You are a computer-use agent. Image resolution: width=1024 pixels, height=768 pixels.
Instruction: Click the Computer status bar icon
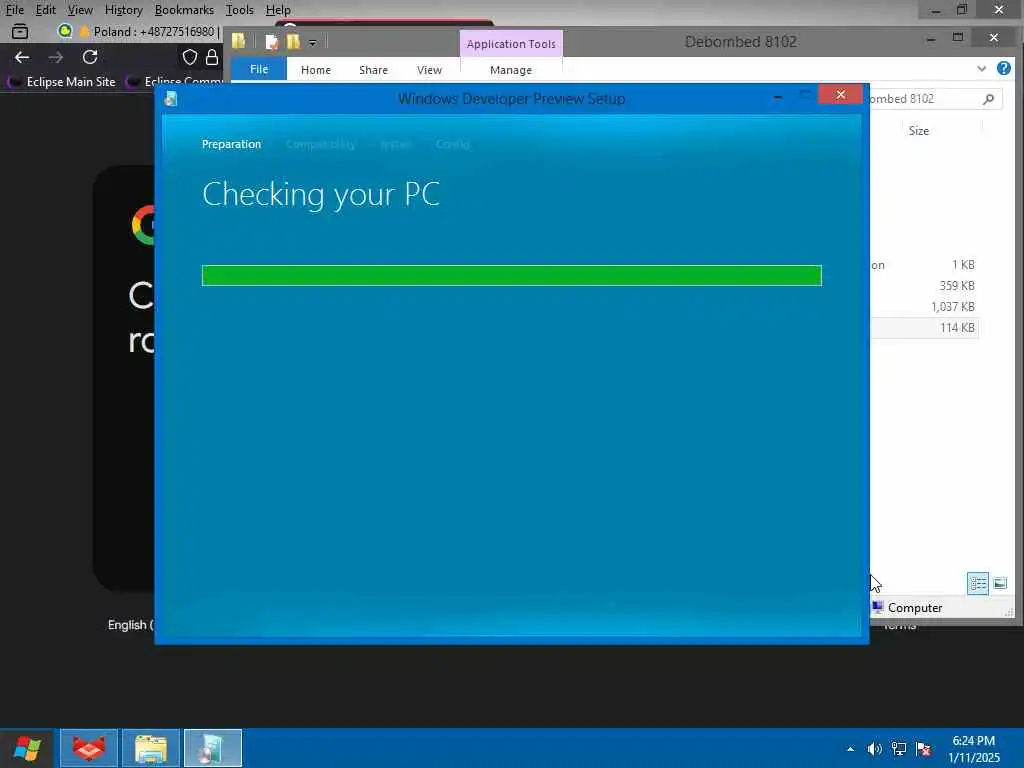(x=877, y=607)
